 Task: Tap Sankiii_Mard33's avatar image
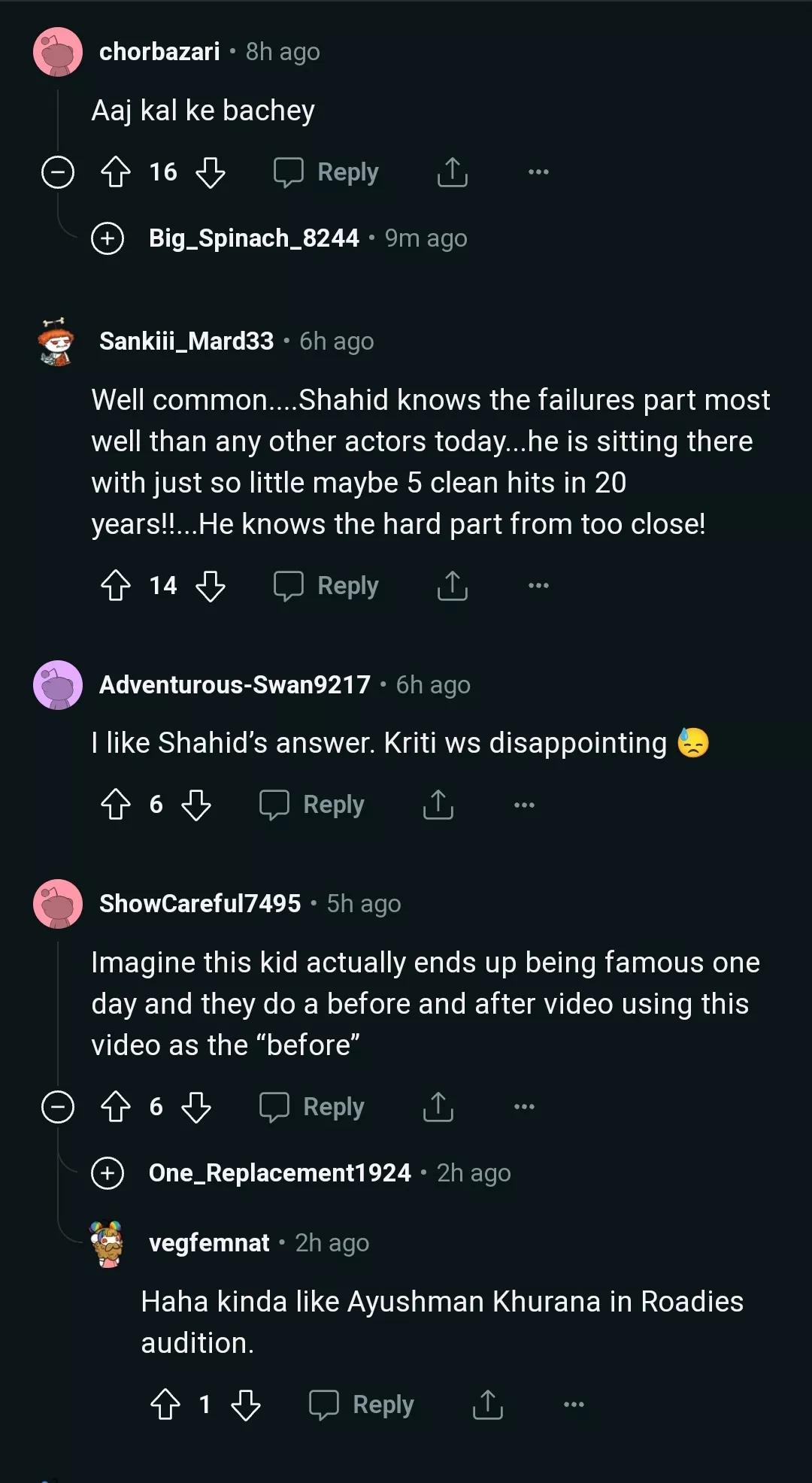(57, 342)
